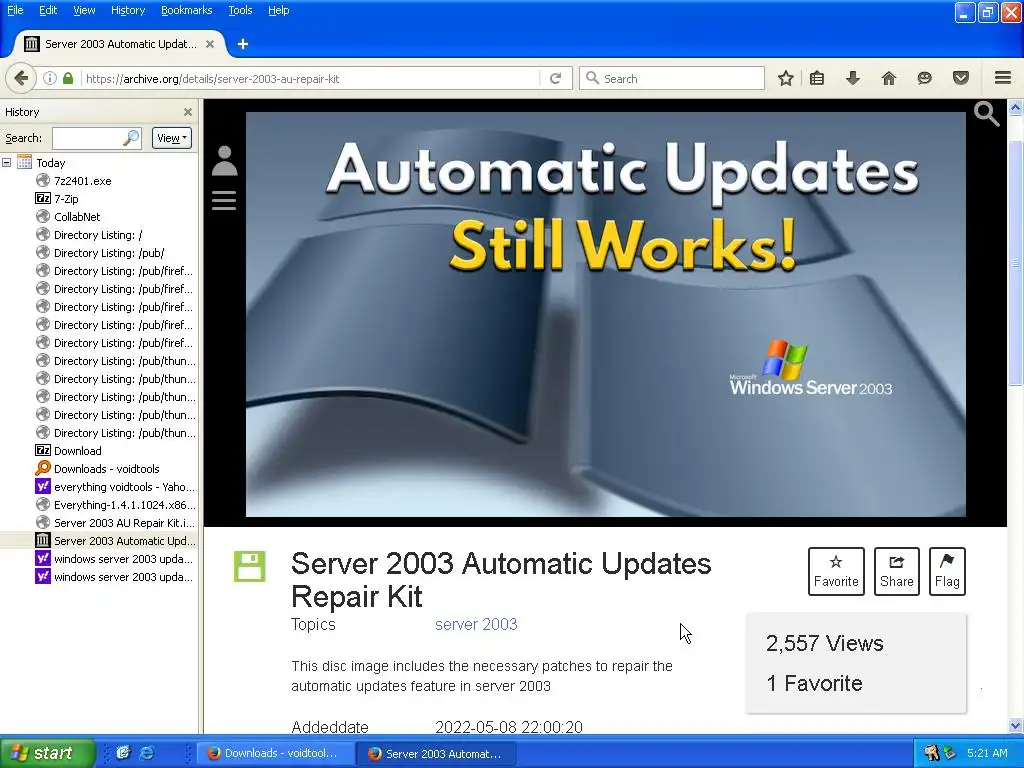Click the security keys tray icon

click(x=931, y=753)
